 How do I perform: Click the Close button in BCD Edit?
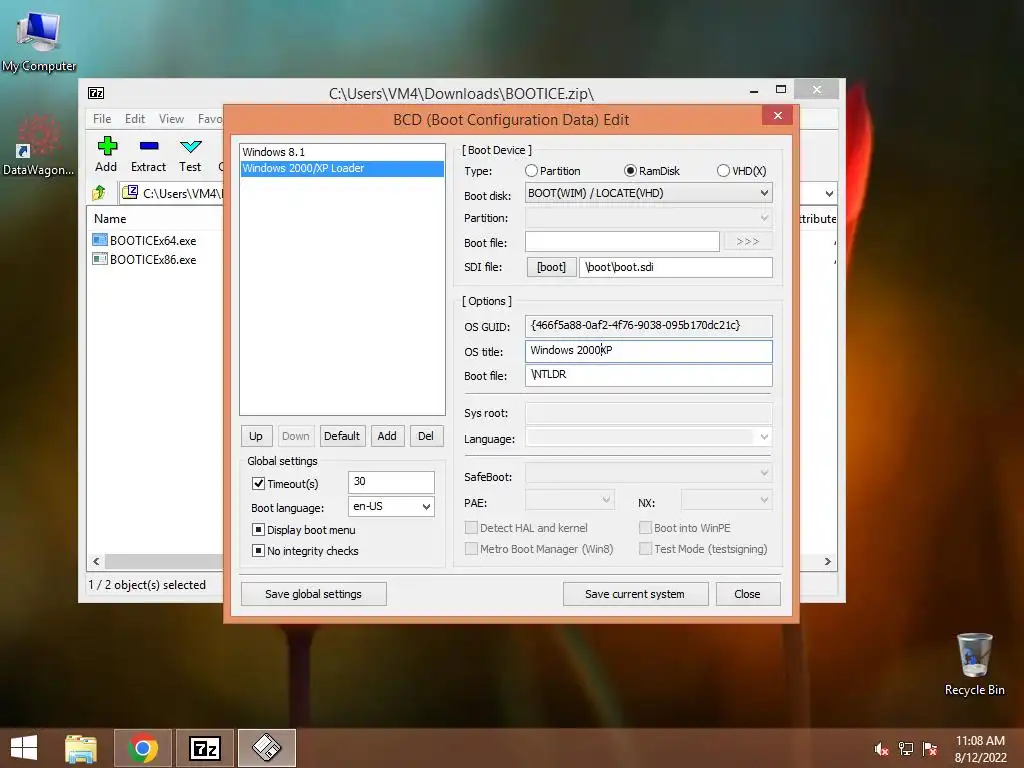pos(747,594)
